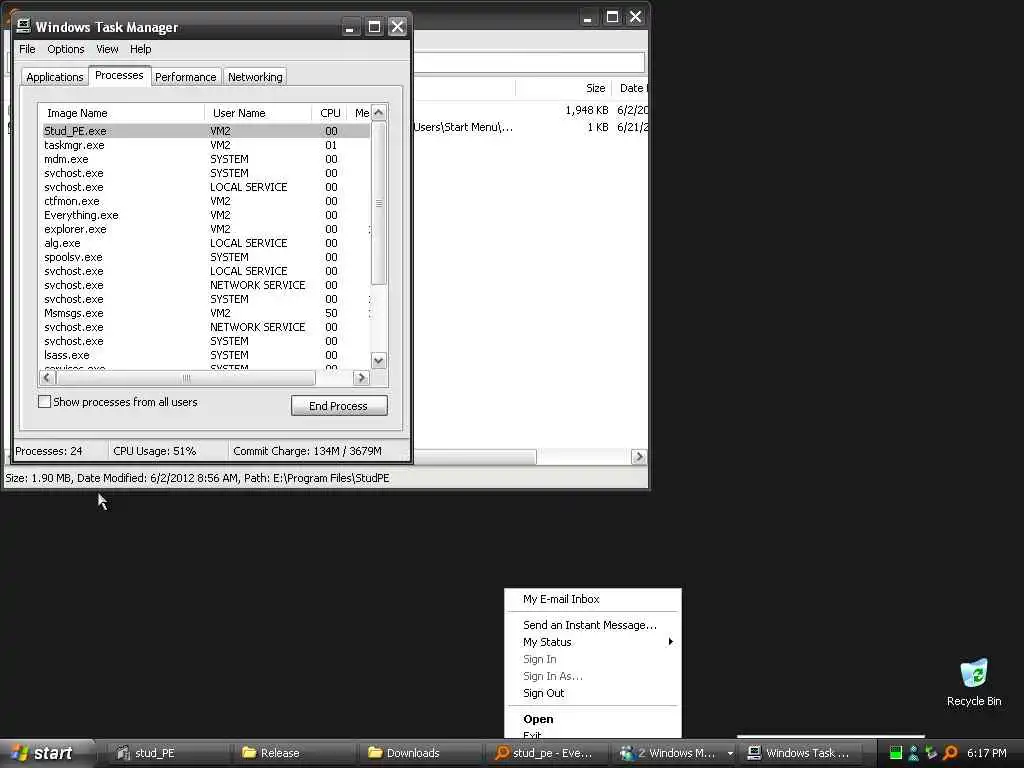The height and width of the screenshot is (768, 1024).
Task: Click the 1,948 KB size cell
Action: [586, 110]
